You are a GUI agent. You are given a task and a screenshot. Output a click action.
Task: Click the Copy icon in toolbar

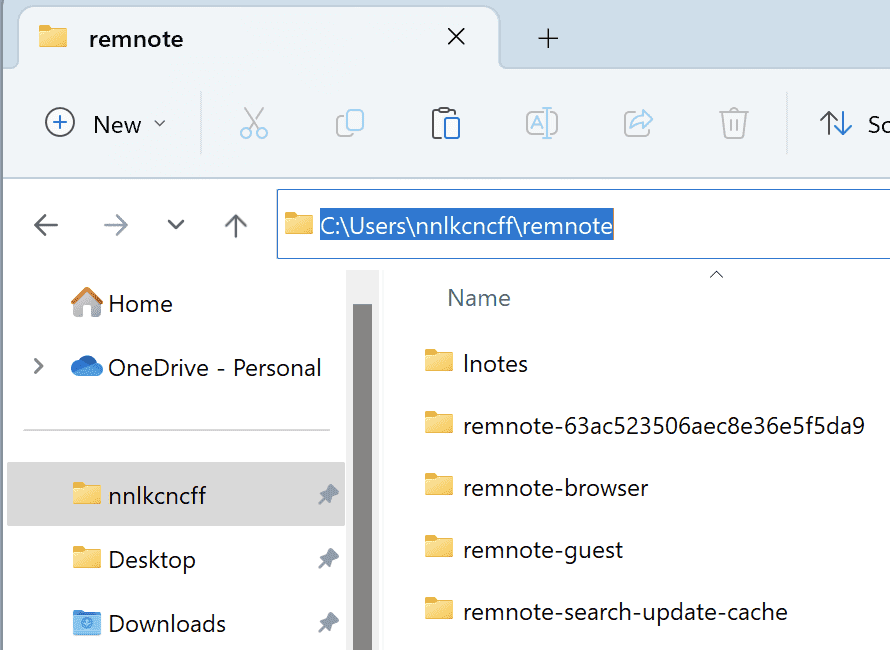[x=349, y=124]
